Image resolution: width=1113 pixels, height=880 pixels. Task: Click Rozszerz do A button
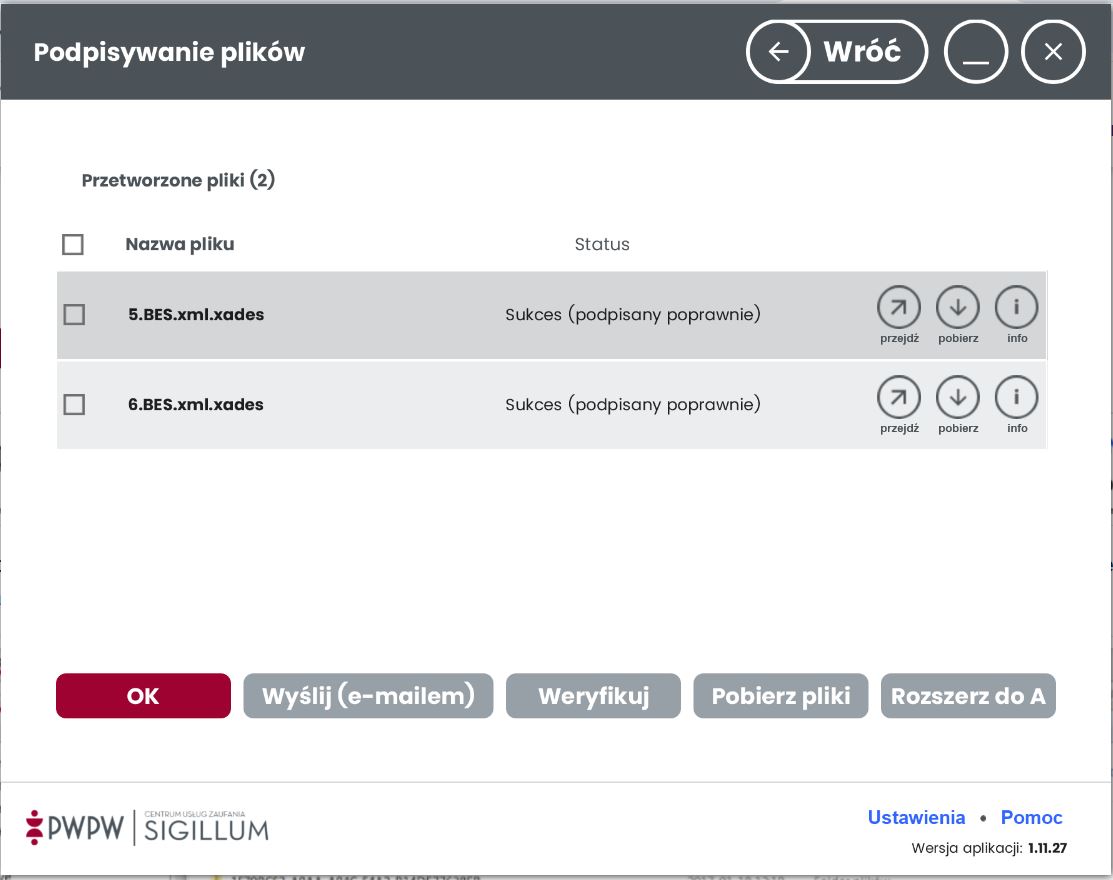967,696
